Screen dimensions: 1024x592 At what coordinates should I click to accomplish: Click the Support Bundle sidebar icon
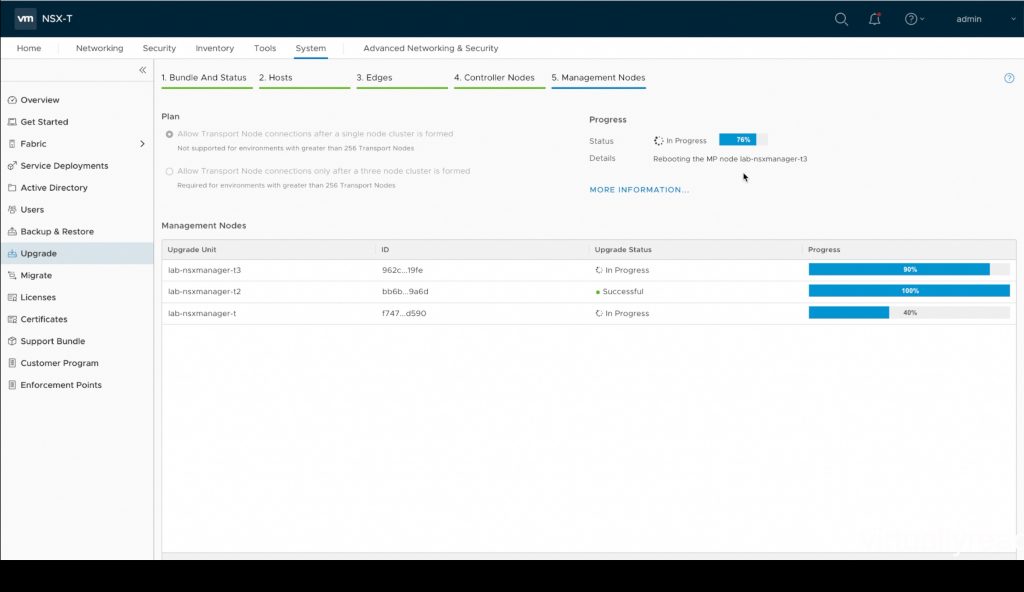(12, 341)
